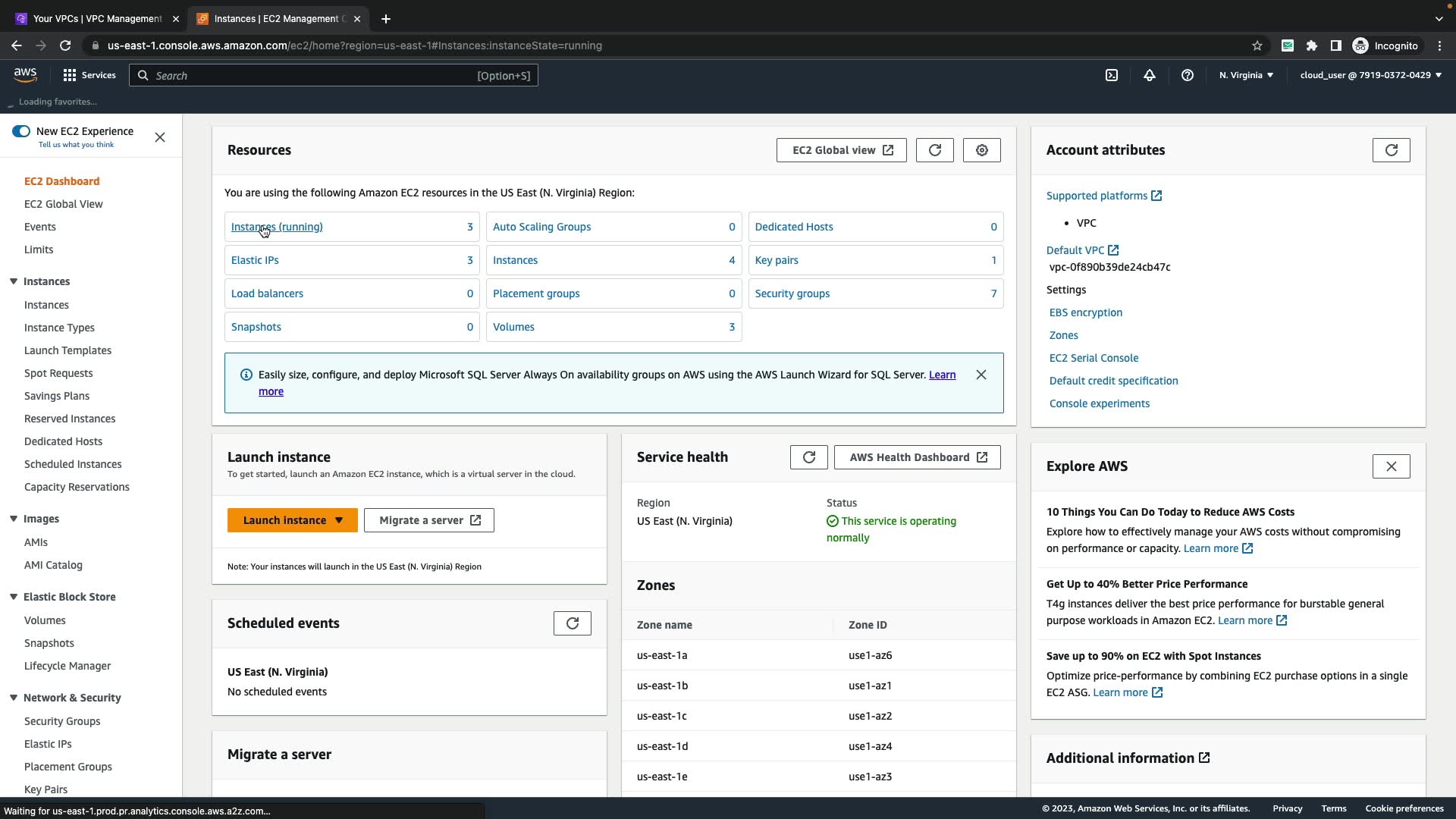This screenshot has height=819, width=1456.
Task: Toggle the New EC2 Experience switch
Action: click(21, 131)
